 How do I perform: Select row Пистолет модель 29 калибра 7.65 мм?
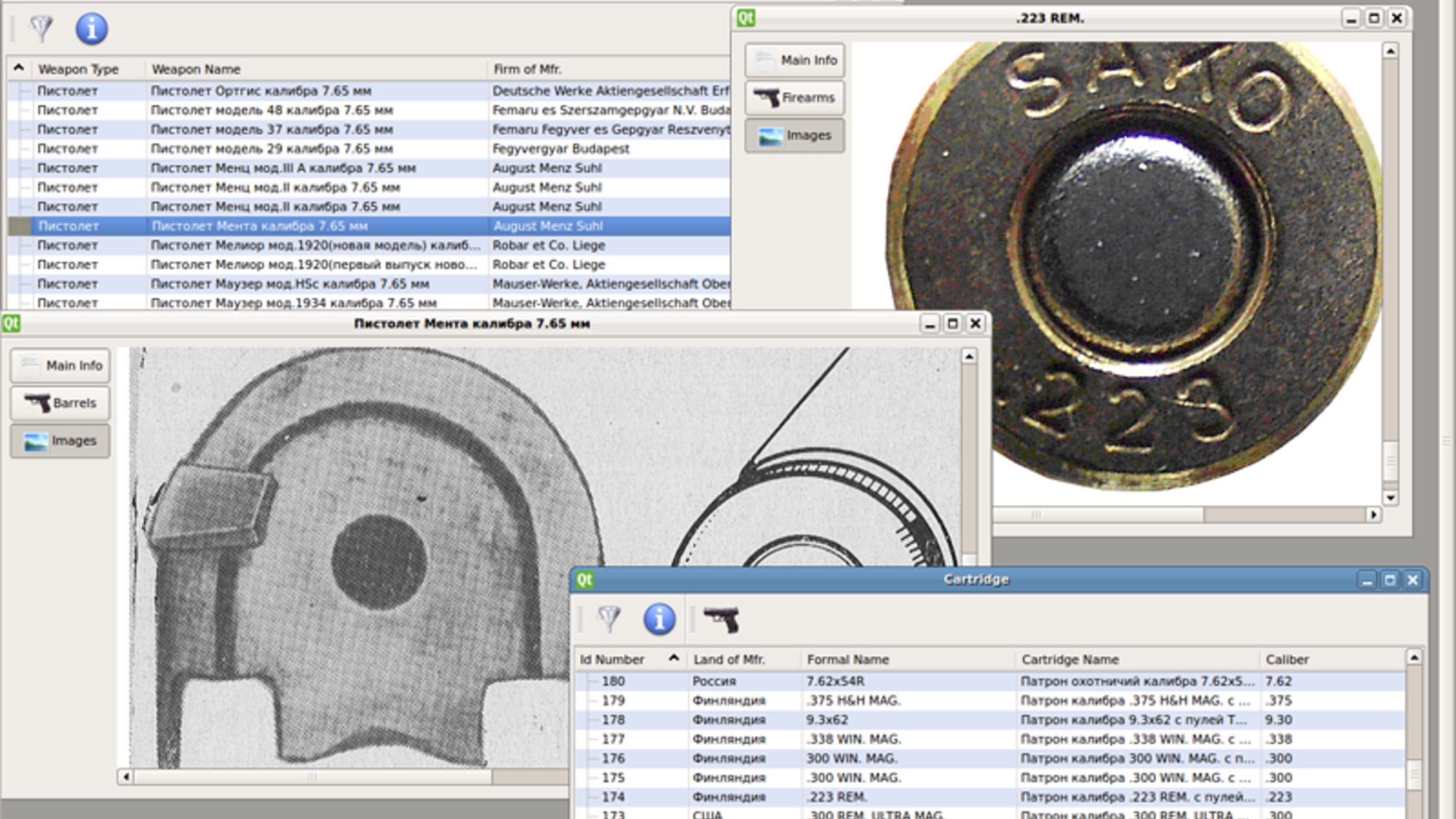click(x=368, y=149)
